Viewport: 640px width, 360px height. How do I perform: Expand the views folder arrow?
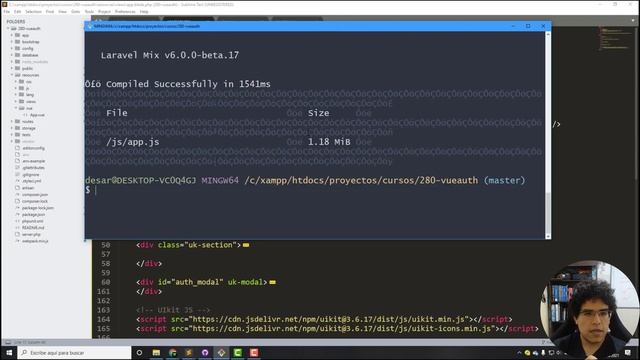(x=16, y=101)
